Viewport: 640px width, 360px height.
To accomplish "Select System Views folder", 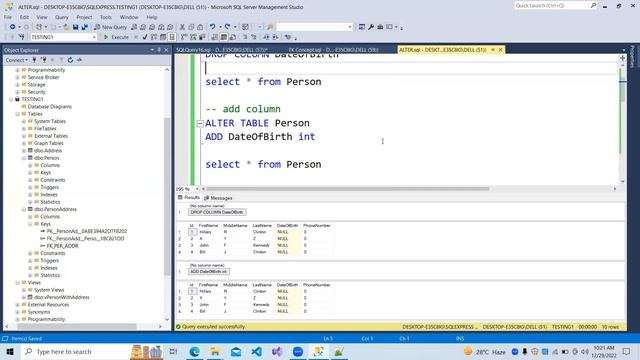I will point(49,290).
